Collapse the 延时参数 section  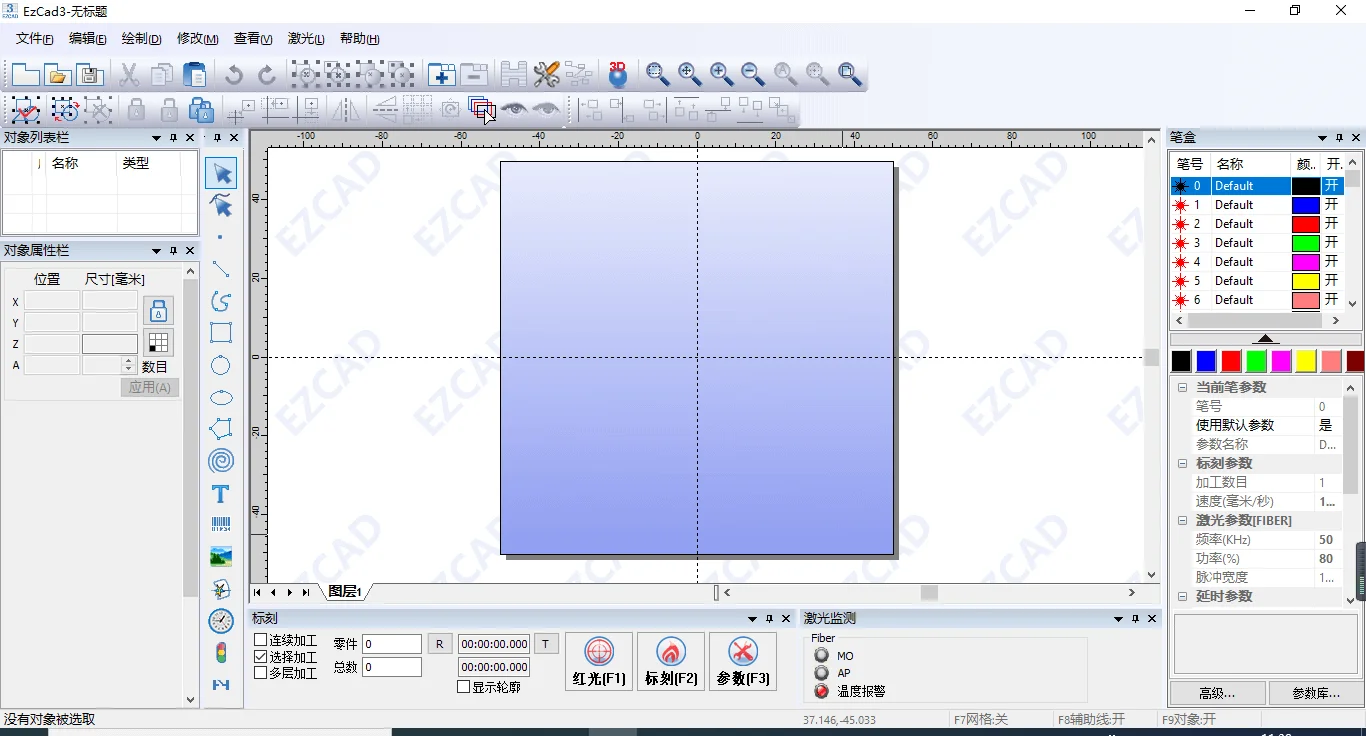1182,596
